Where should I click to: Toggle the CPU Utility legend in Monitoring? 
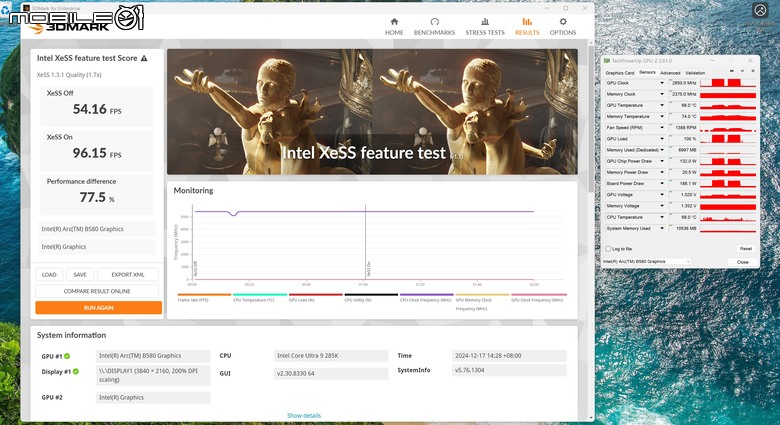tap(372, 298)
